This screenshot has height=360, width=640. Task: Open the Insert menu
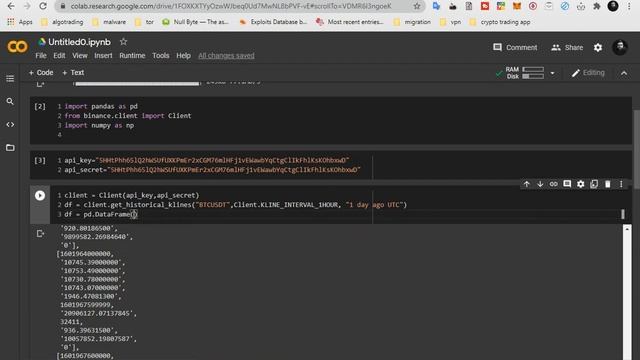103,56
